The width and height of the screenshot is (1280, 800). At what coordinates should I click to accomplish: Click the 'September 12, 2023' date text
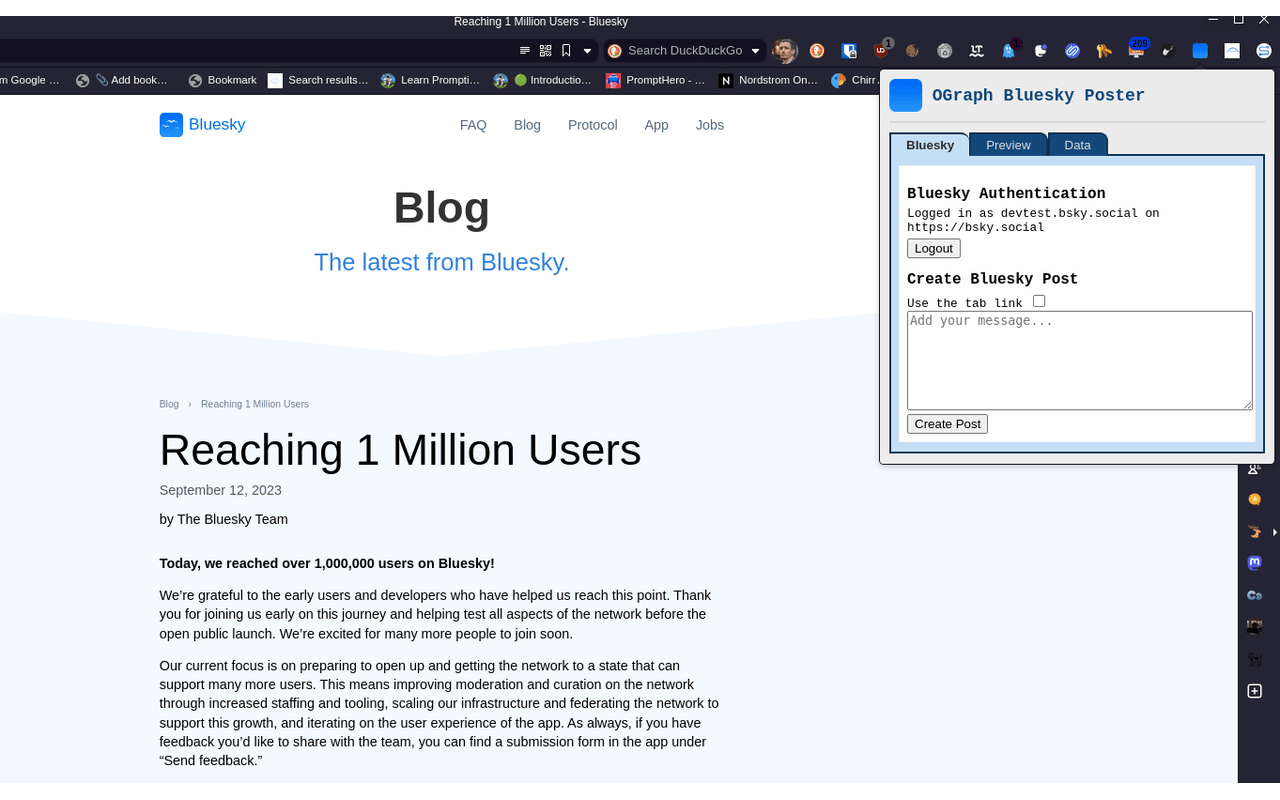[x=221, y=490]
